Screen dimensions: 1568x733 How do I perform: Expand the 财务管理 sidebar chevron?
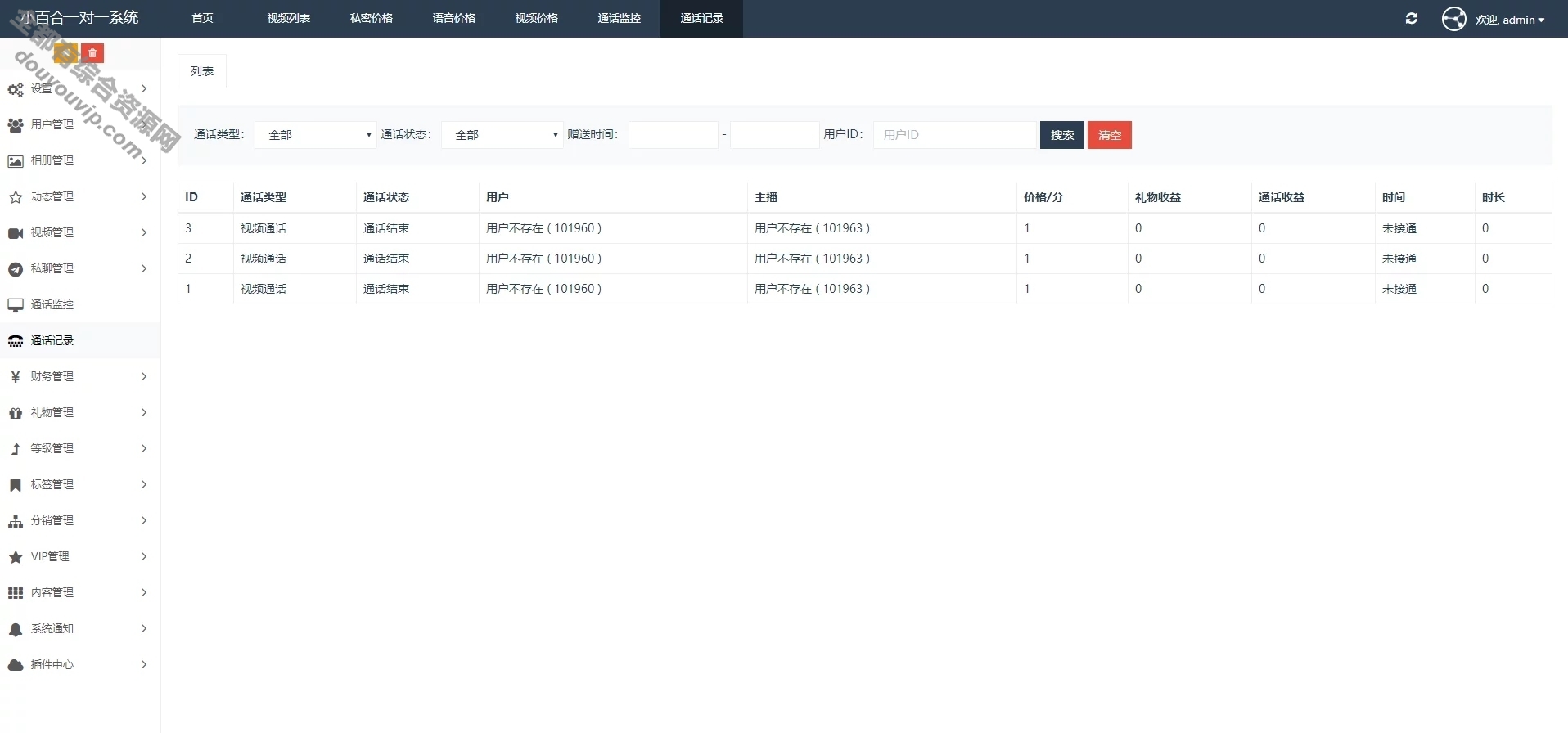144,376
